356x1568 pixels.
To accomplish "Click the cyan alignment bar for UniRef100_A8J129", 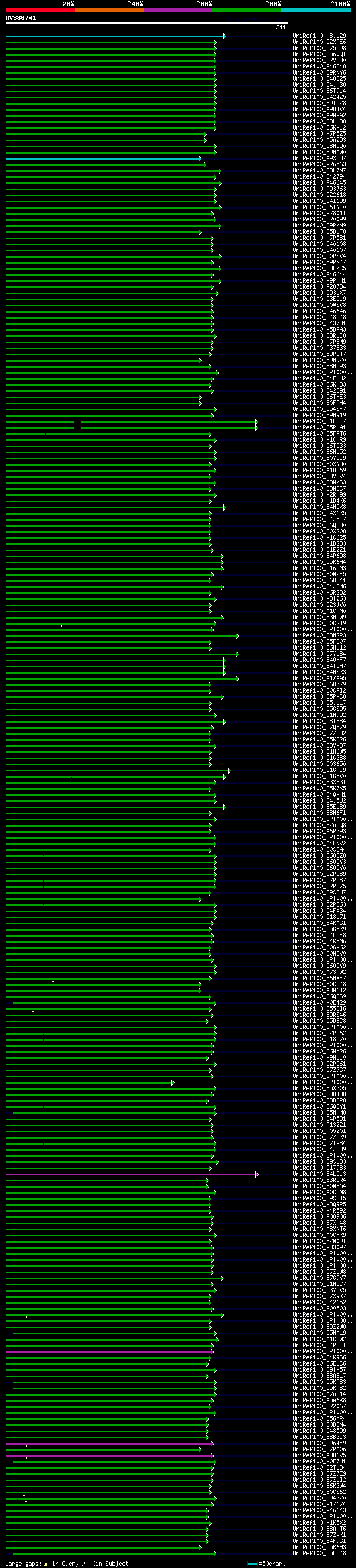I will 116,37.
